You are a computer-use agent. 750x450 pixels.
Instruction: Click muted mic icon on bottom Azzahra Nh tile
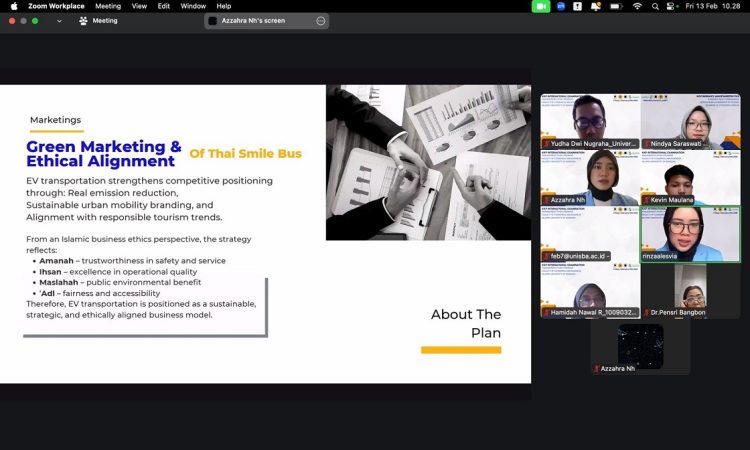[596, 369]
